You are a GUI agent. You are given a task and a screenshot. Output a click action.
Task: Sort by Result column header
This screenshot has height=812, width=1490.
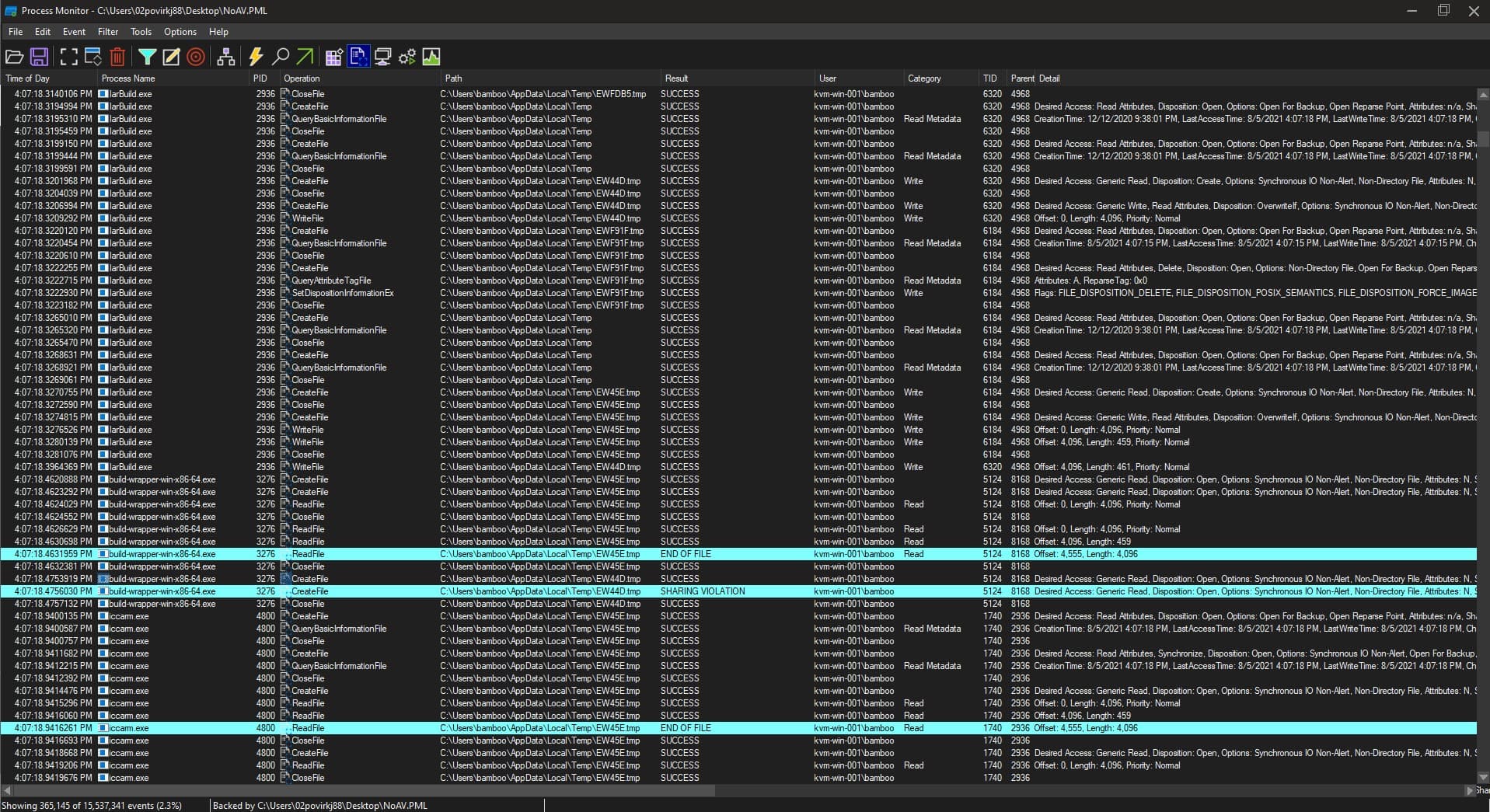(x=737, y=78)
